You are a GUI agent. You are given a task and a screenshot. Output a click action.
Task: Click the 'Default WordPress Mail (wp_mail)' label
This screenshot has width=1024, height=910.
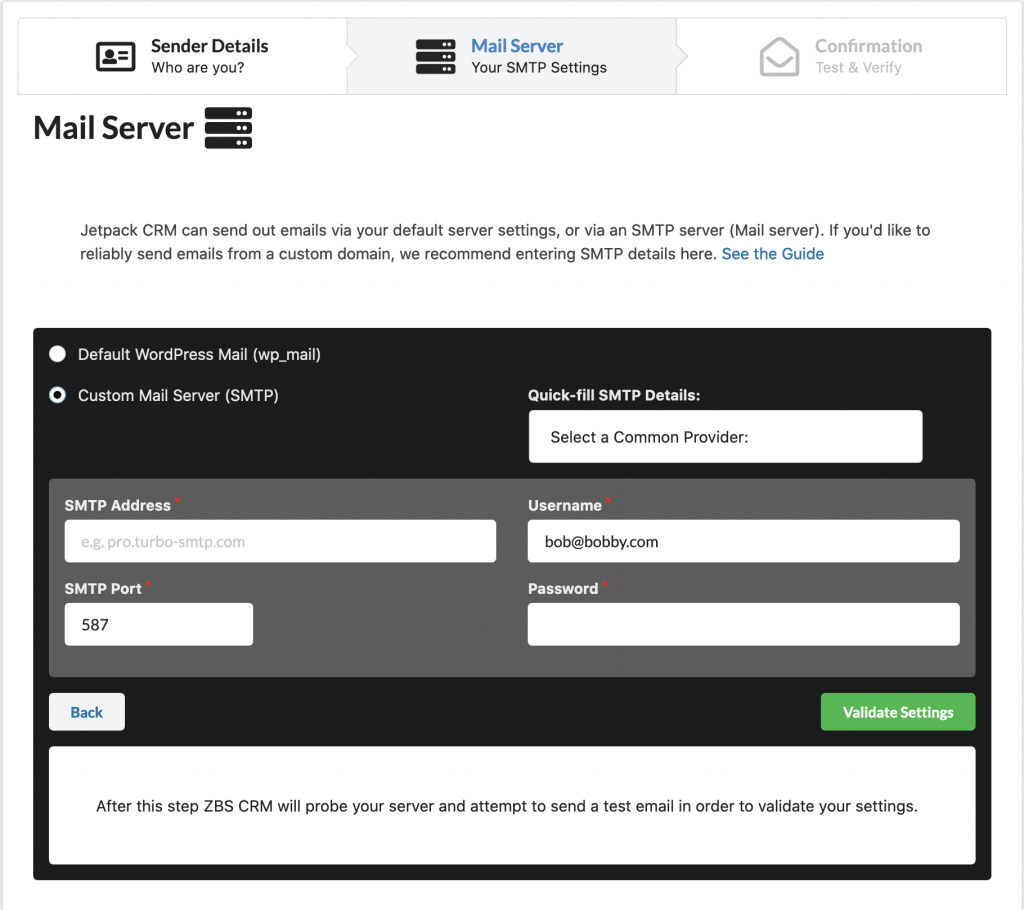(199, 354)
